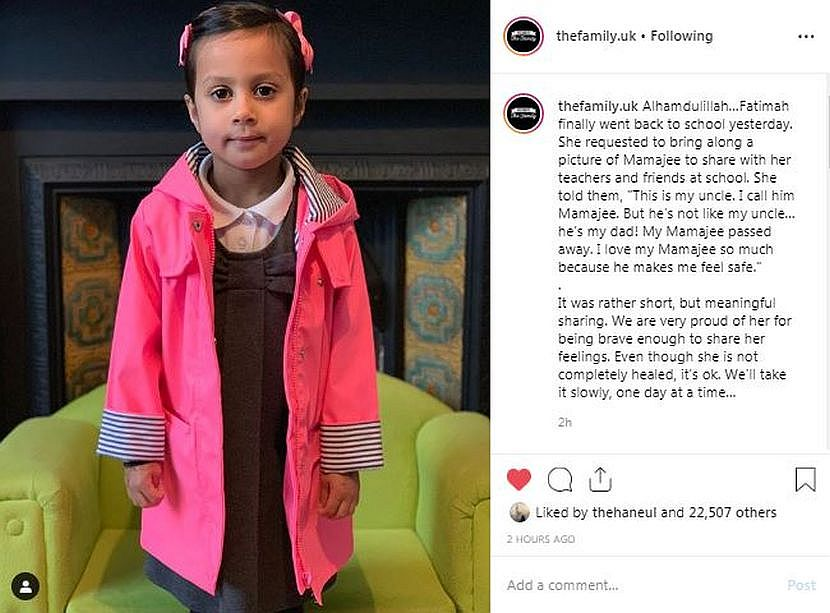This screenshot has height=613, width=830.
Task: Open thehaneul profile from likes line
Action: click(x=624, y=512)
